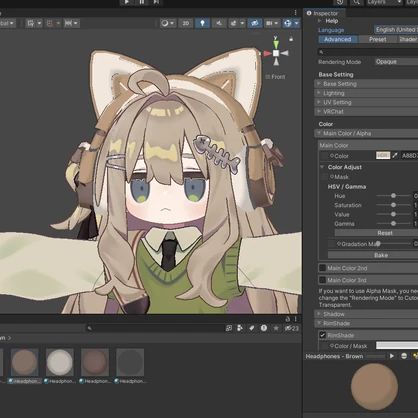
Task: Toggle the 2D view button
Action: pos(186,23)
